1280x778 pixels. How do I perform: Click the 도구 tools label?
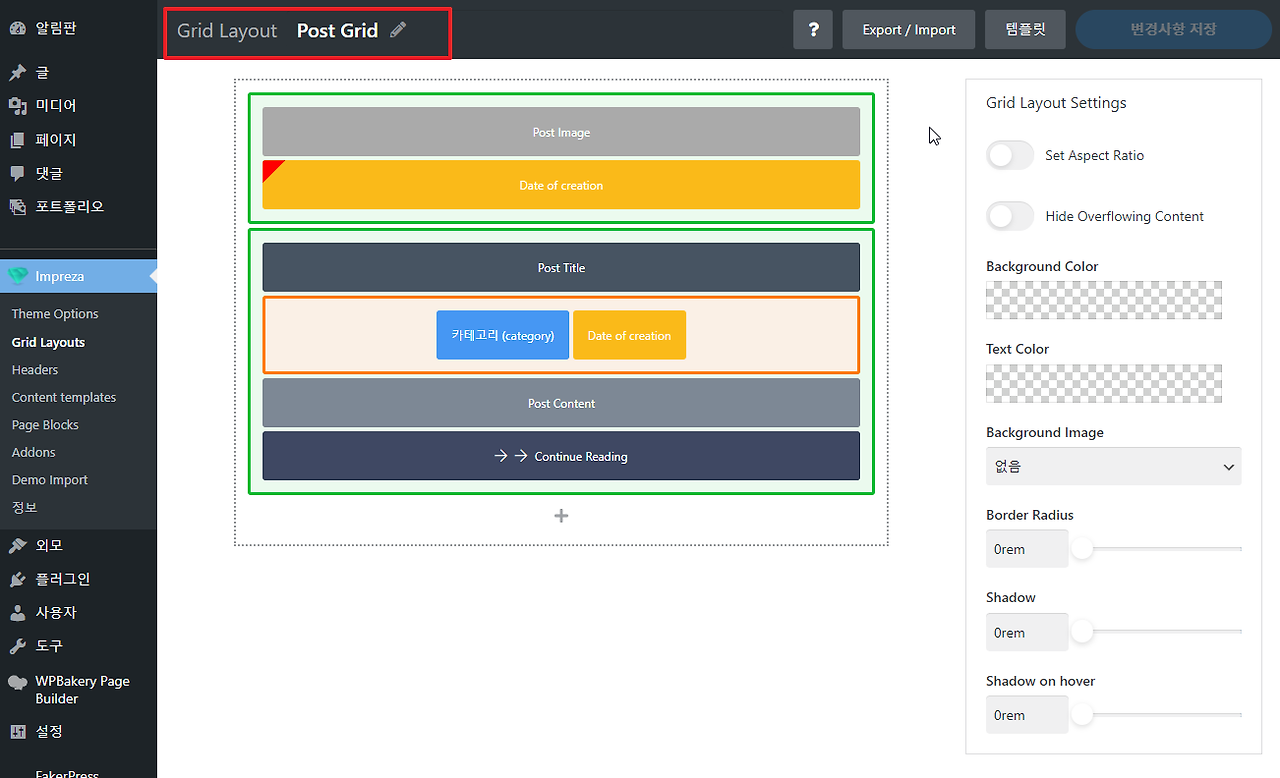(49, 646)
